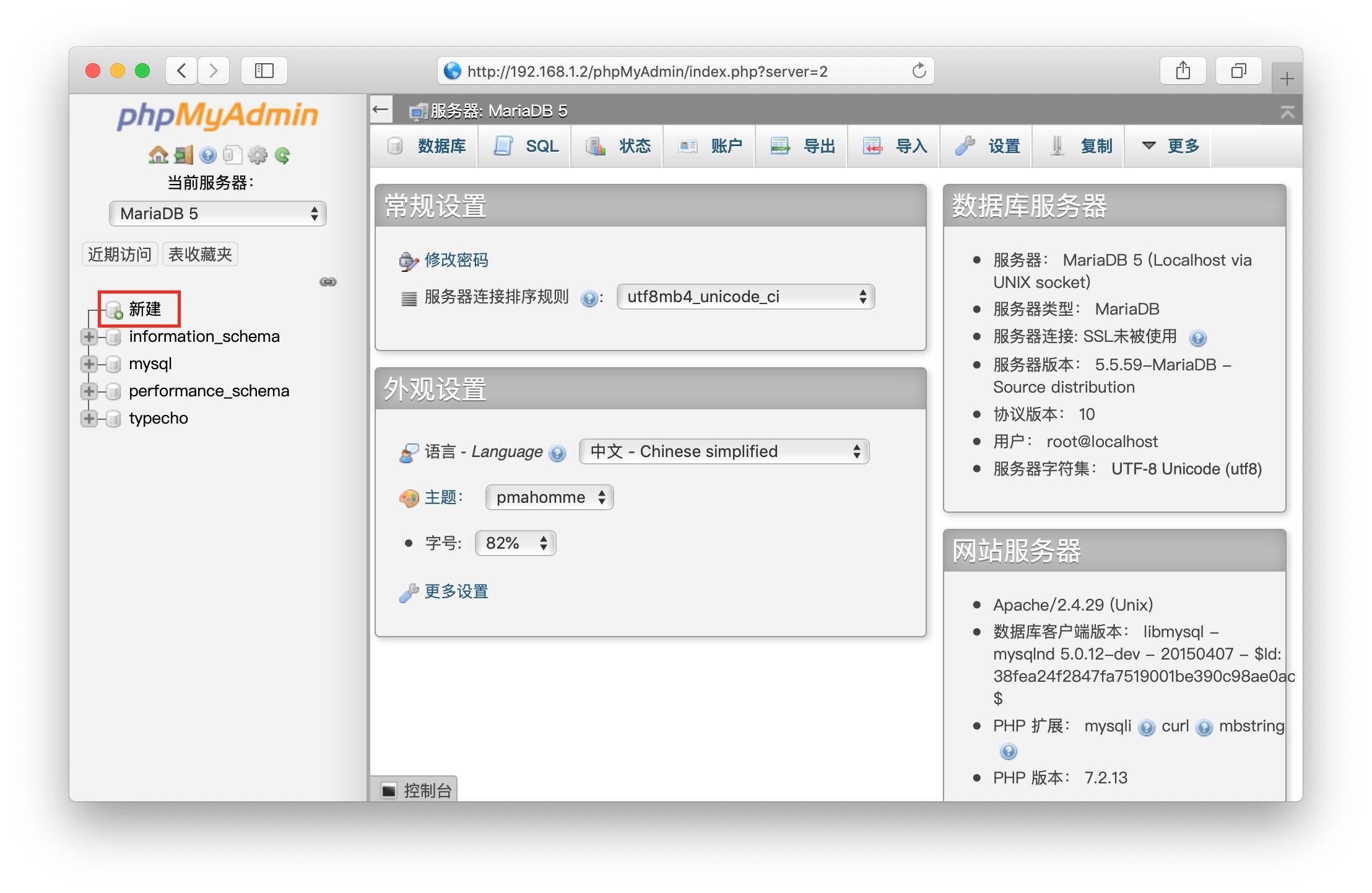Click the phpMyAdmin home icon
The width and height of the screenshot is (1372, 893).
click(x=158, y=155)
